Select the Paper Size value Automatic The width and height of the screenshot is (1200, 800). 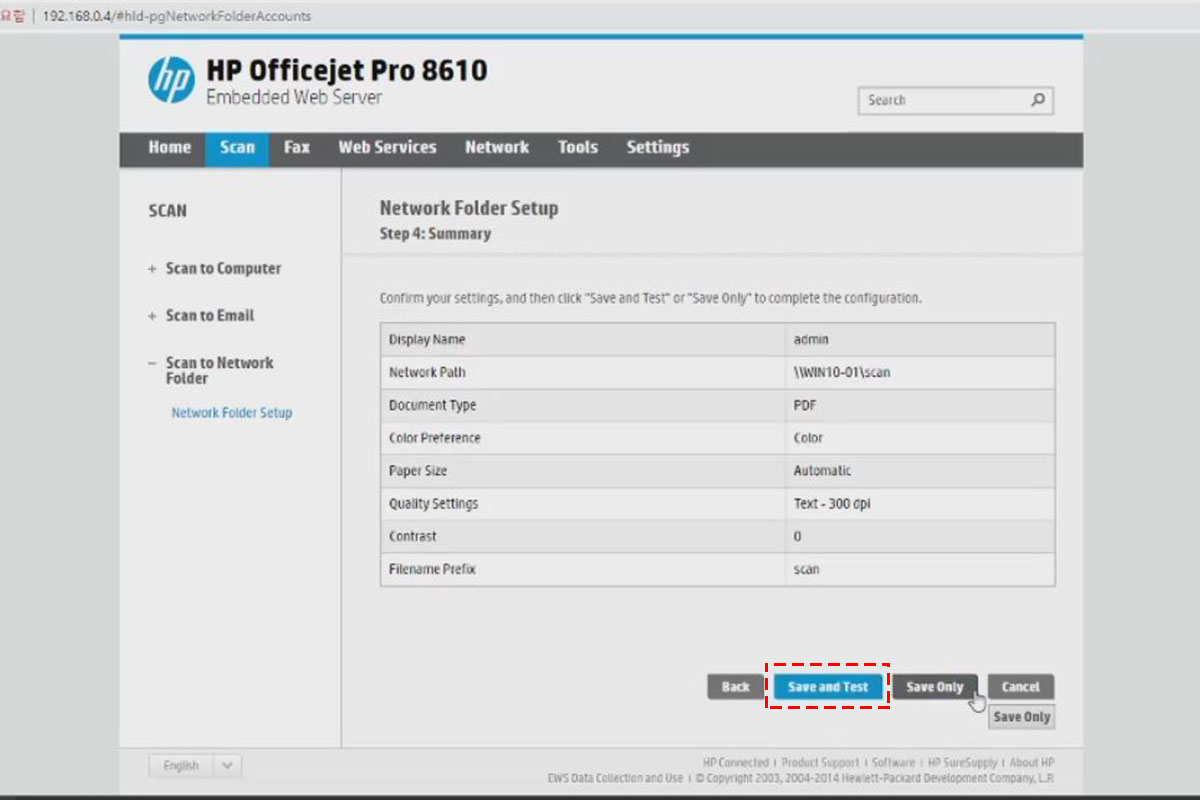822,471
